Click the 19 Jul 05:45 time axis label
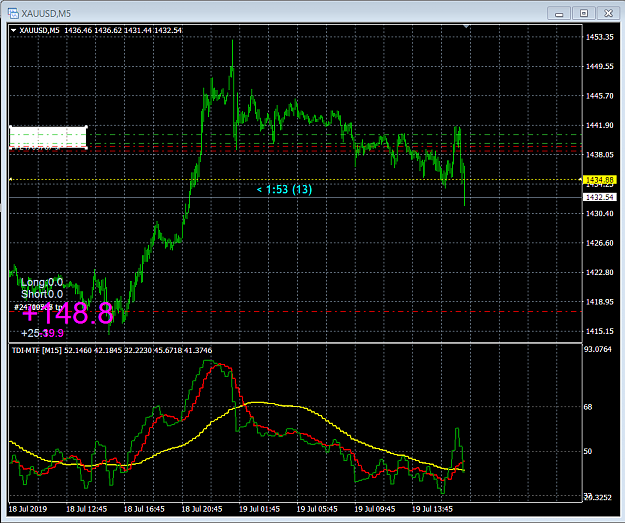 click(317, 509)
